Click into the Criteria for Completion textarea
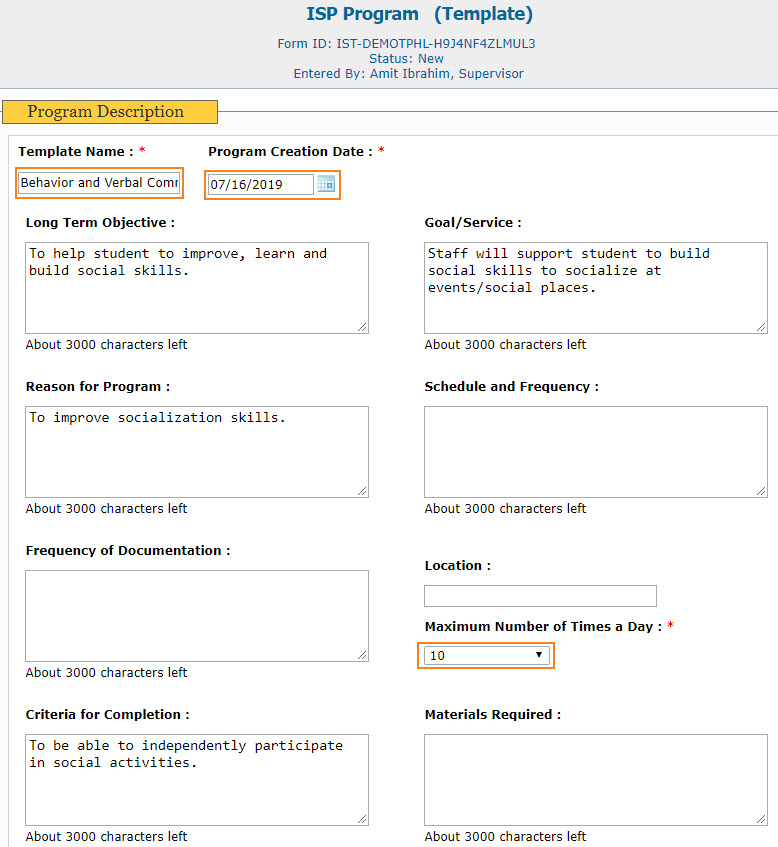The image size is (778, 847). [197, 779]
